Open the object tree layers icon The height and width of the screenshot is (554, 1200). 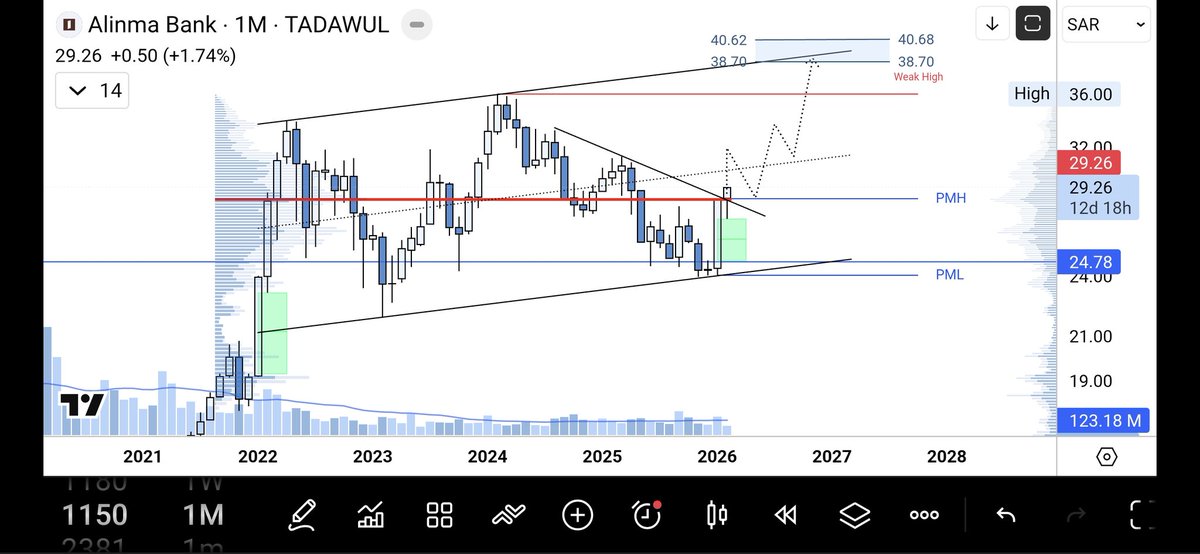tap(855, 515)
